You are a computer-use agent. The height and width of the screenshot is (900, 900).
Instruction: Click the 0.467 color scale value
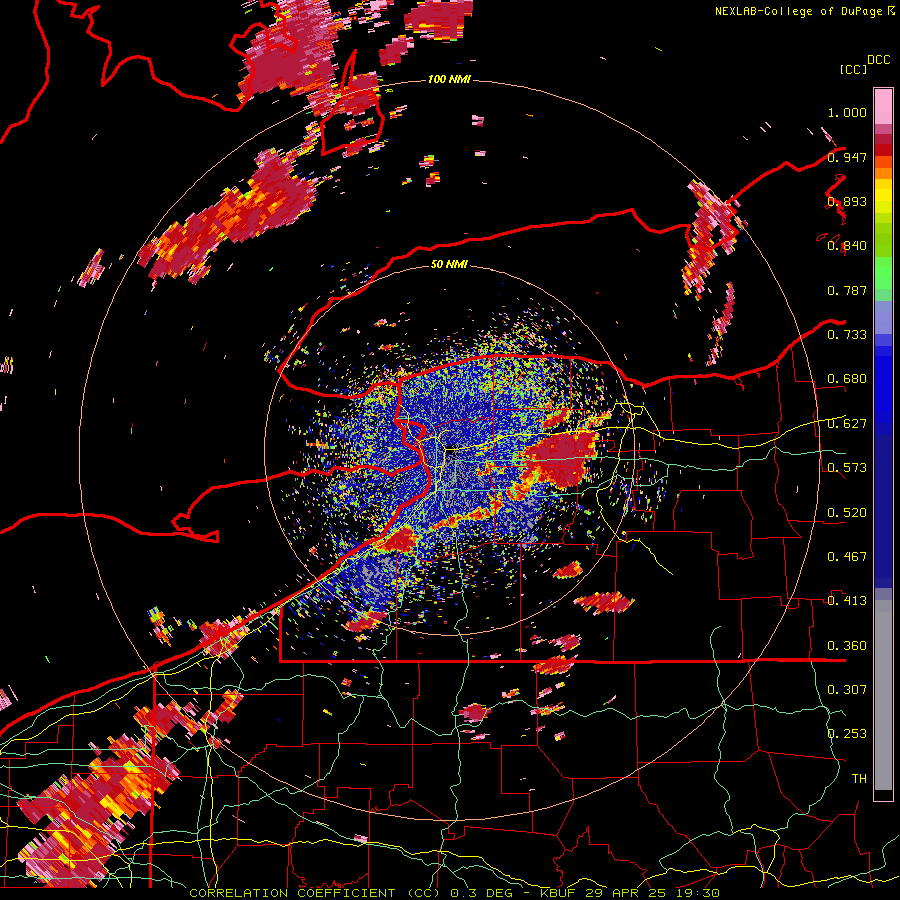click(x=847, y=557)
